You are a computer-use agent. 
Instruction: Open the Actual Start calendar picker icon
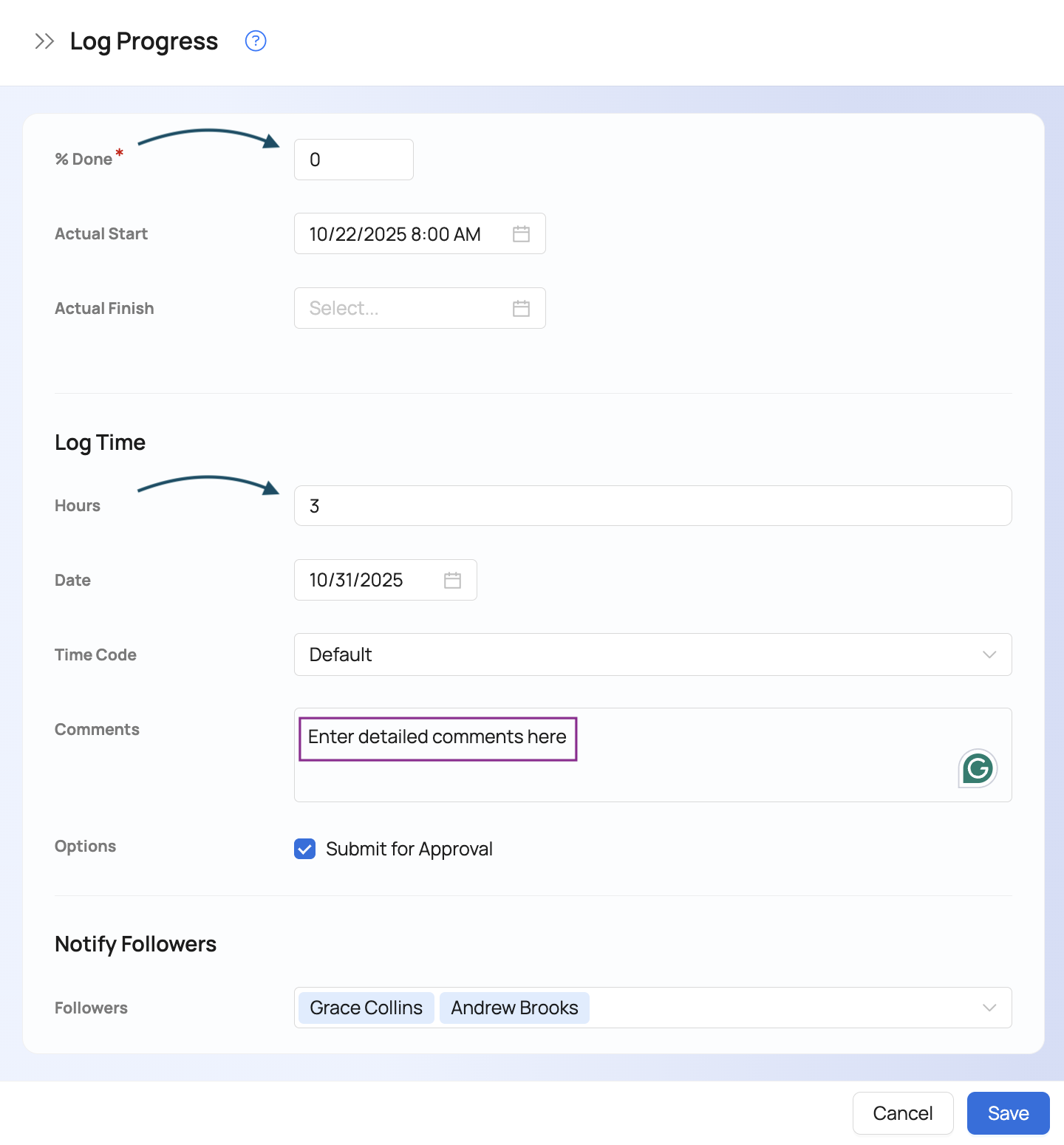(x=521, y=234)
